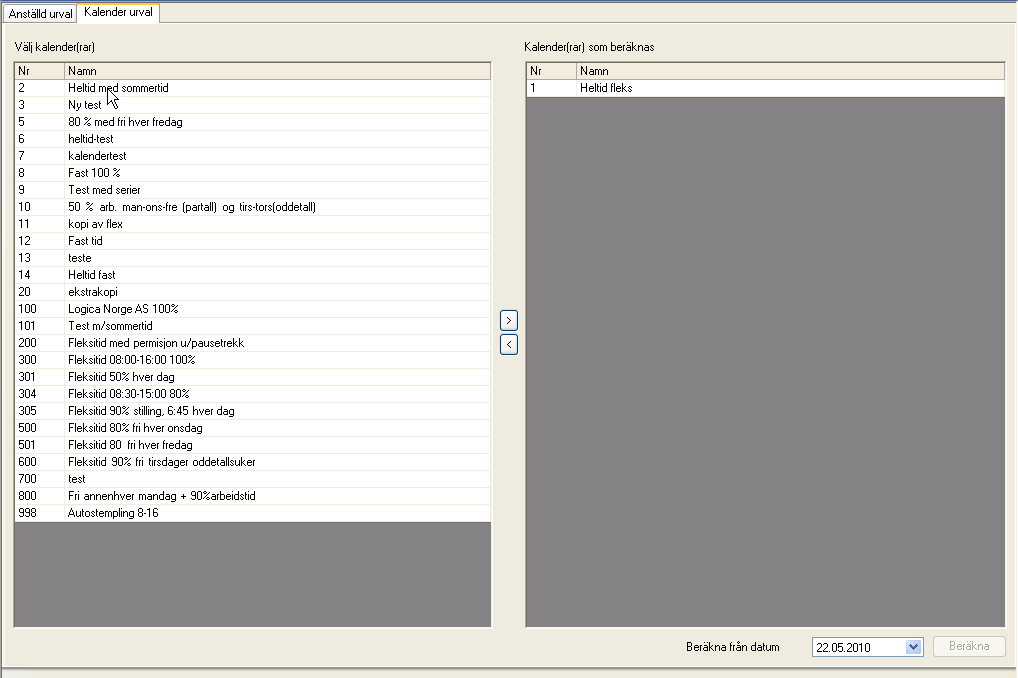Select calendar 'kopi av flex'
The height and width of the screenshot is (678, 1018).
(253, 223)
